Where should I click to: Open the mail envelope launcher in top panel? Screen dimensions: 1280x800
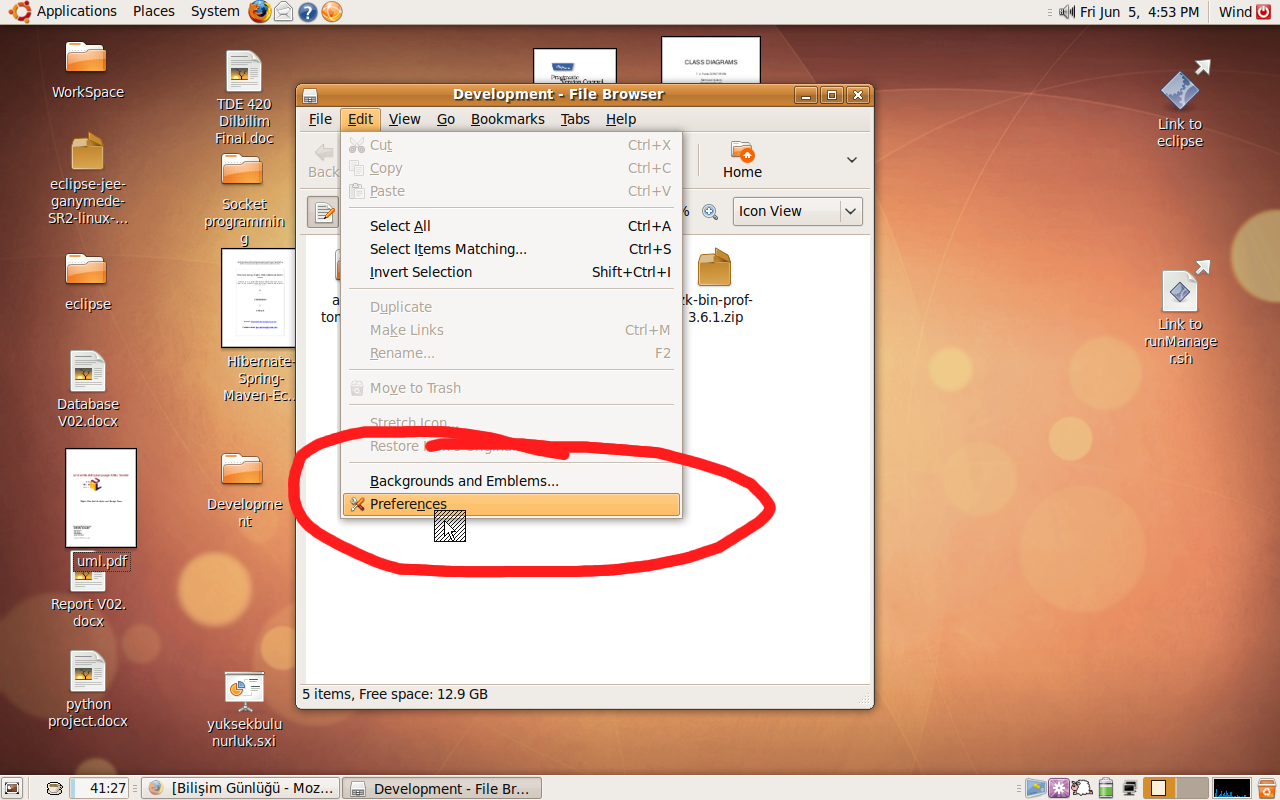[x=284, y=11]
